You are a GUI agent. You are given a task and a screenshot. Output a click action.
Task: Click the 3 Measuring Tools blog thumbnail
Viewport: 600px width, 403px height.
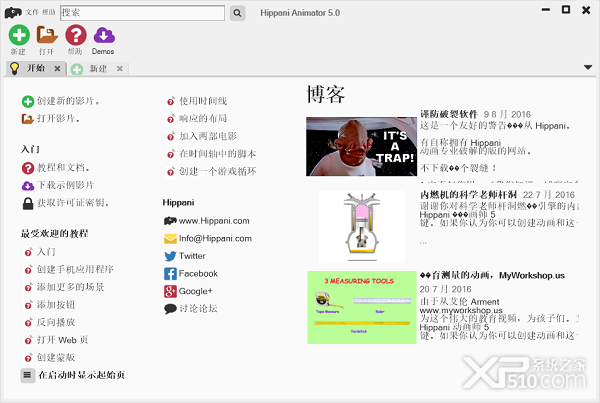(x=362, y=307)
